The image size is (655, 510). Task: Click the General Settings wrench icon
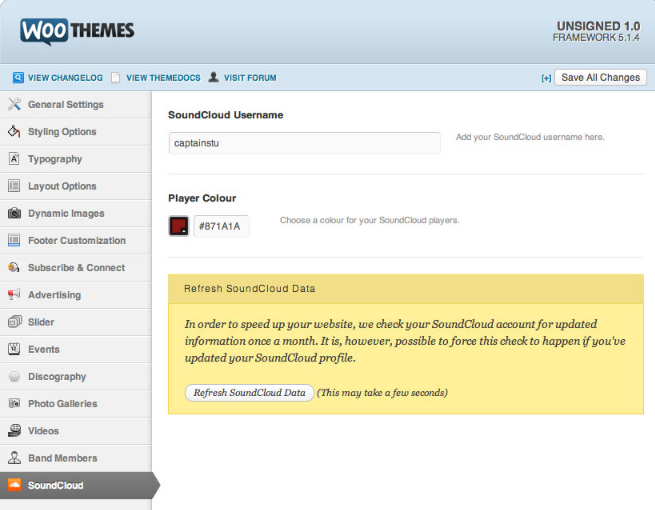(14, 104)
